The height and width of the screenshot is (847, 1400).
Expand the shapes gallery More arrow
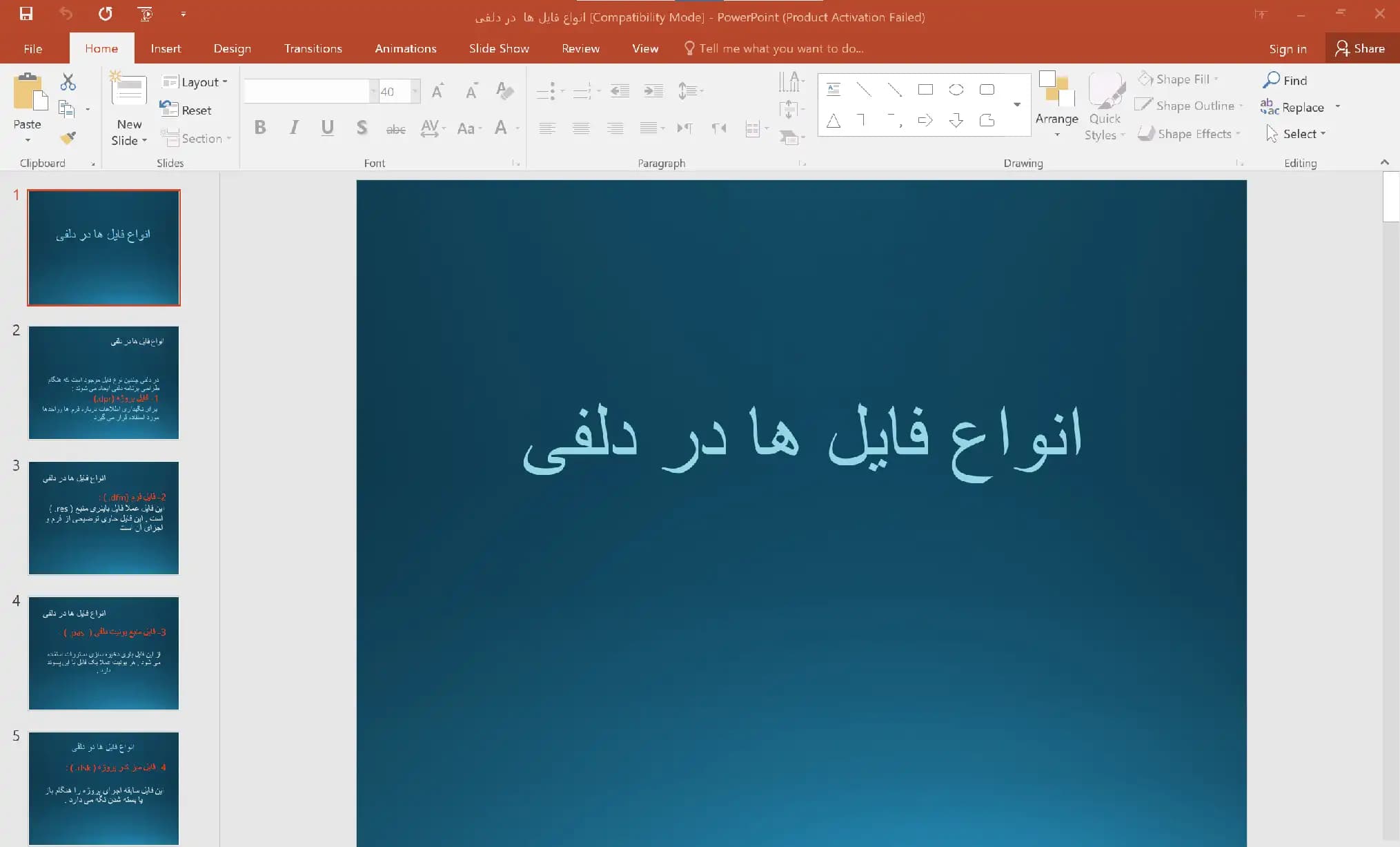pos(1017,105)
